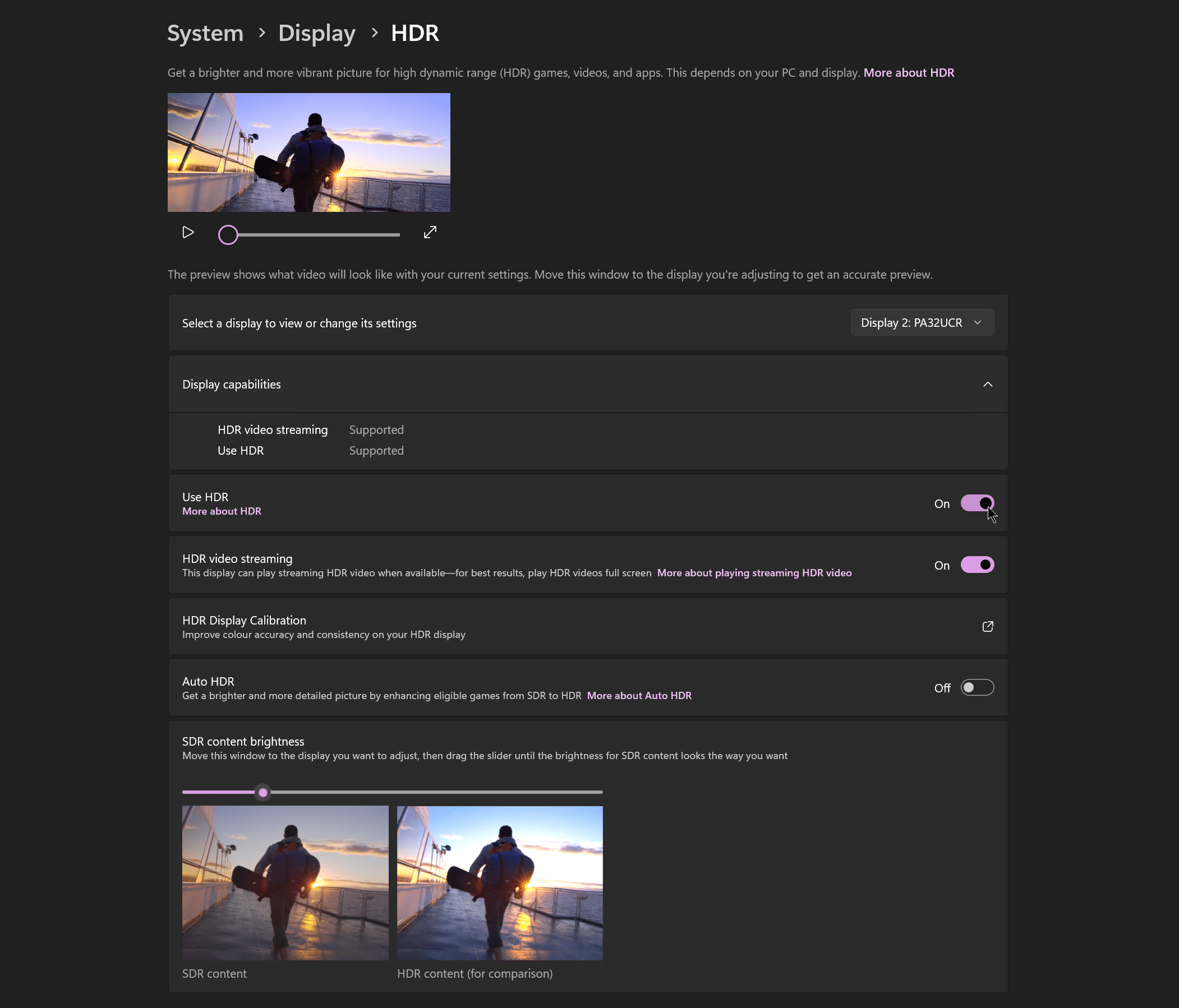Screen dimensions: 1179x1008
Task: Disable HDR video streaming
Action: click(977, 565)
